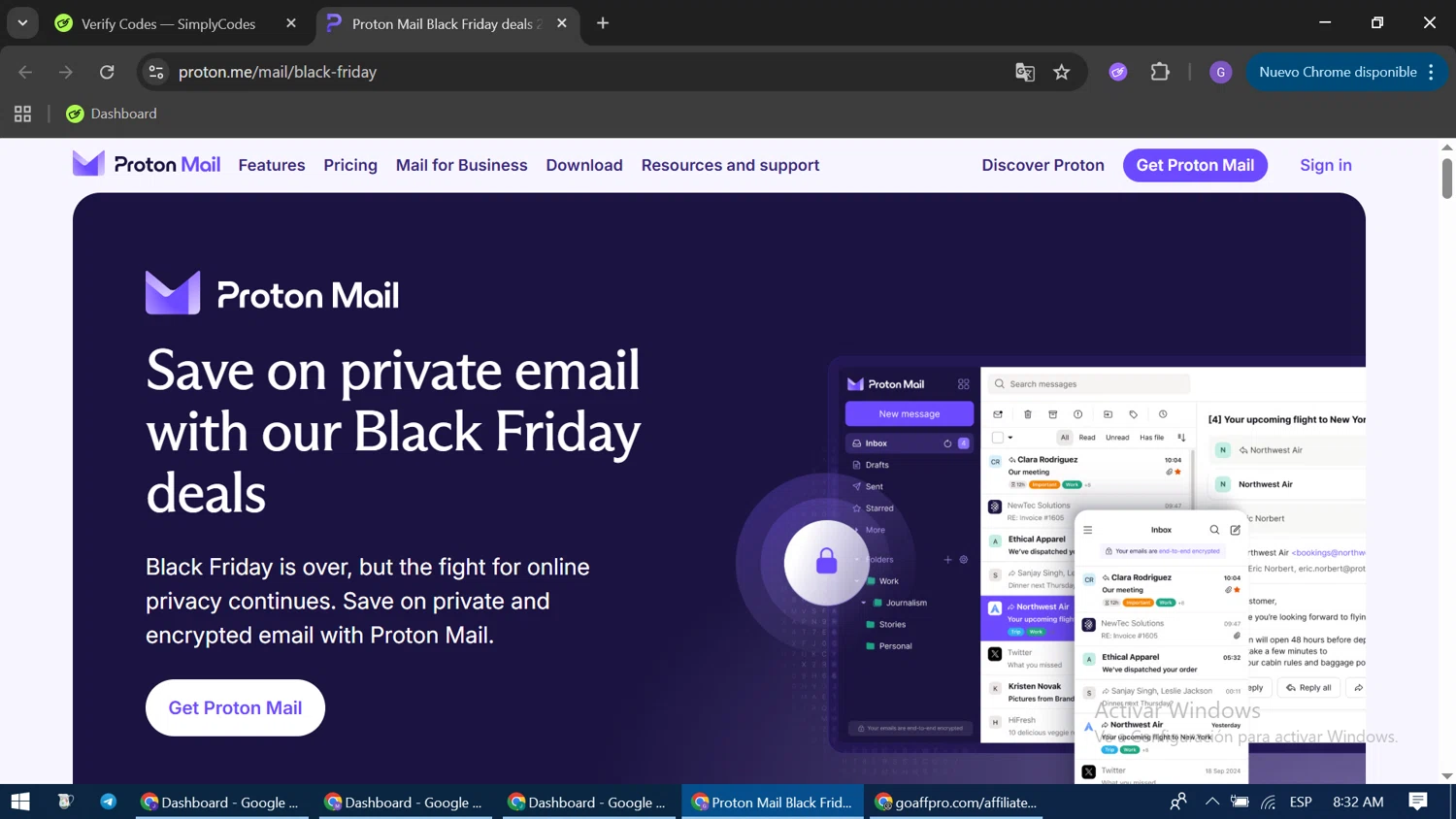Switch to goaffpro.com/affiliate taskbar window
Viewport: 1456px width, 819px height.
click(956, 802)
